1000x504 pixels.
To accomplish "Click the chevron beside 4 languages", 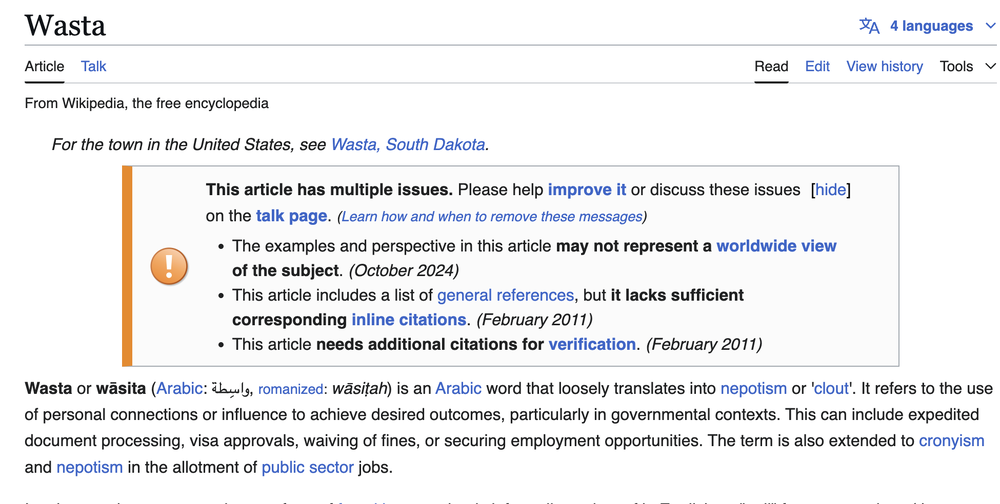I will (990, 26).
